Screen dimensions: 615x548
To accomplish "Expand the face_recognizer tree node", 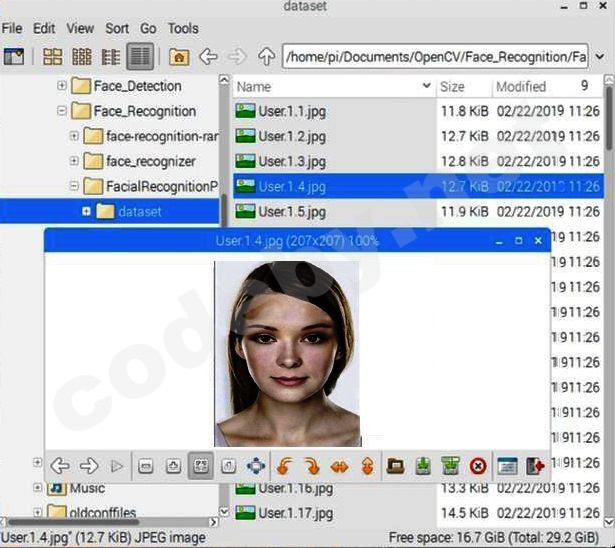I will 74,161.
